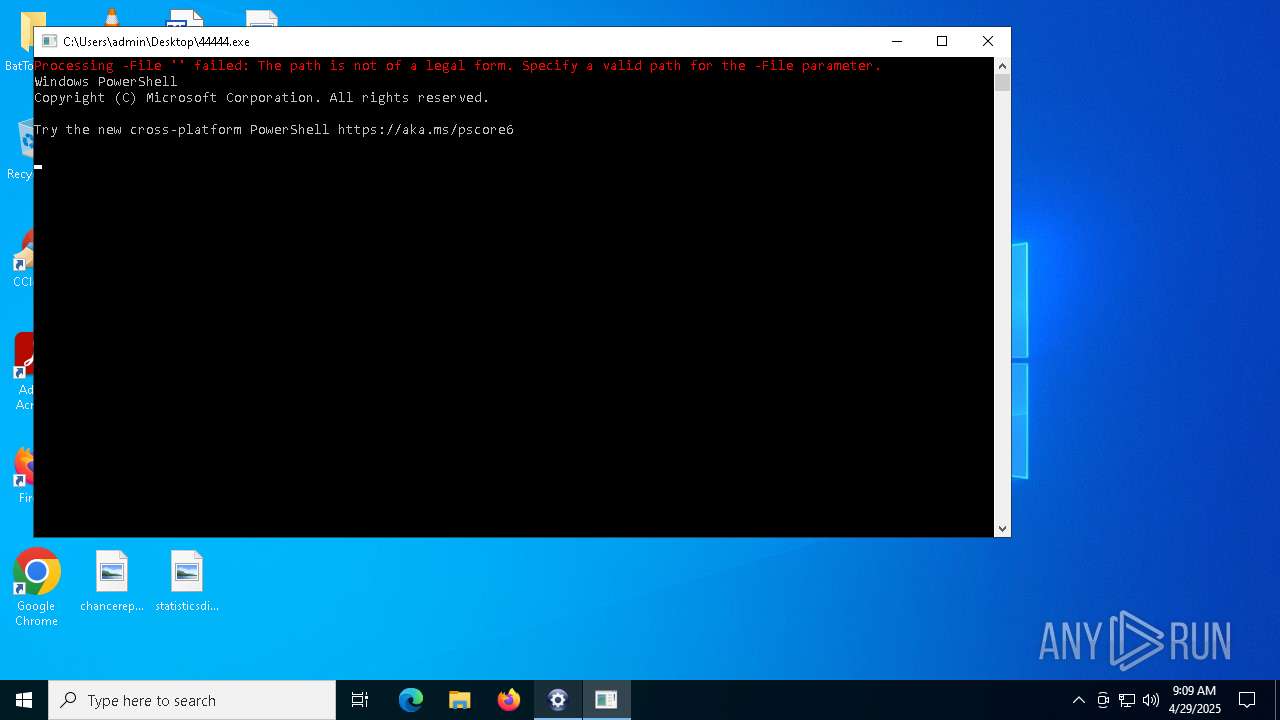1280x720 pixels.
Task: Open File Explorer from the taskbar
Action: (460, 700)
